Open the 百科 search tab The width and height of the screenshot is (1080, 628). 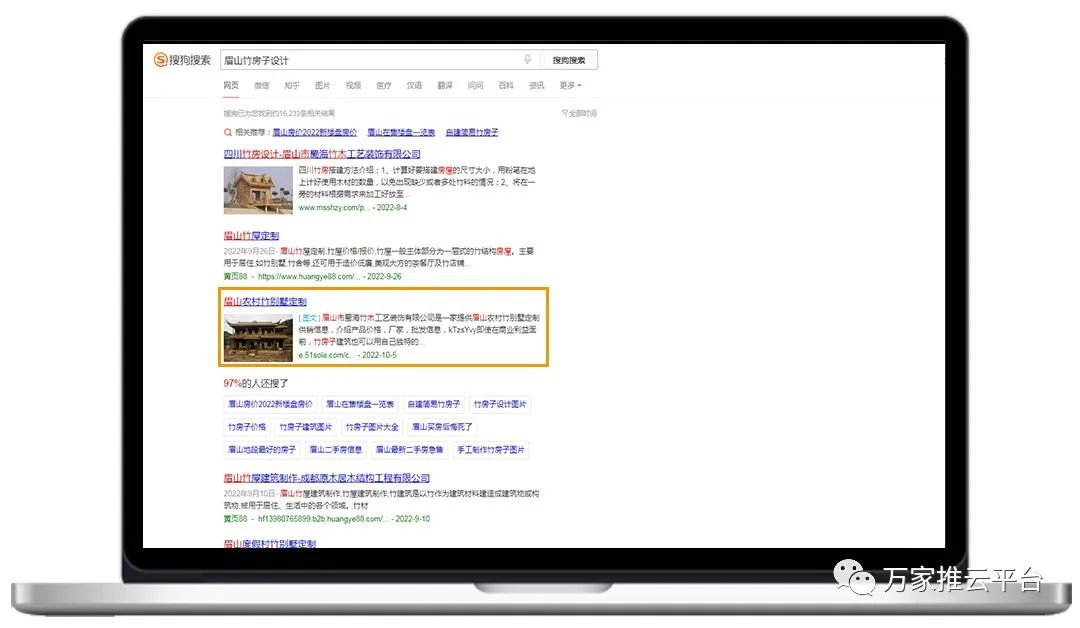point(506,86)
